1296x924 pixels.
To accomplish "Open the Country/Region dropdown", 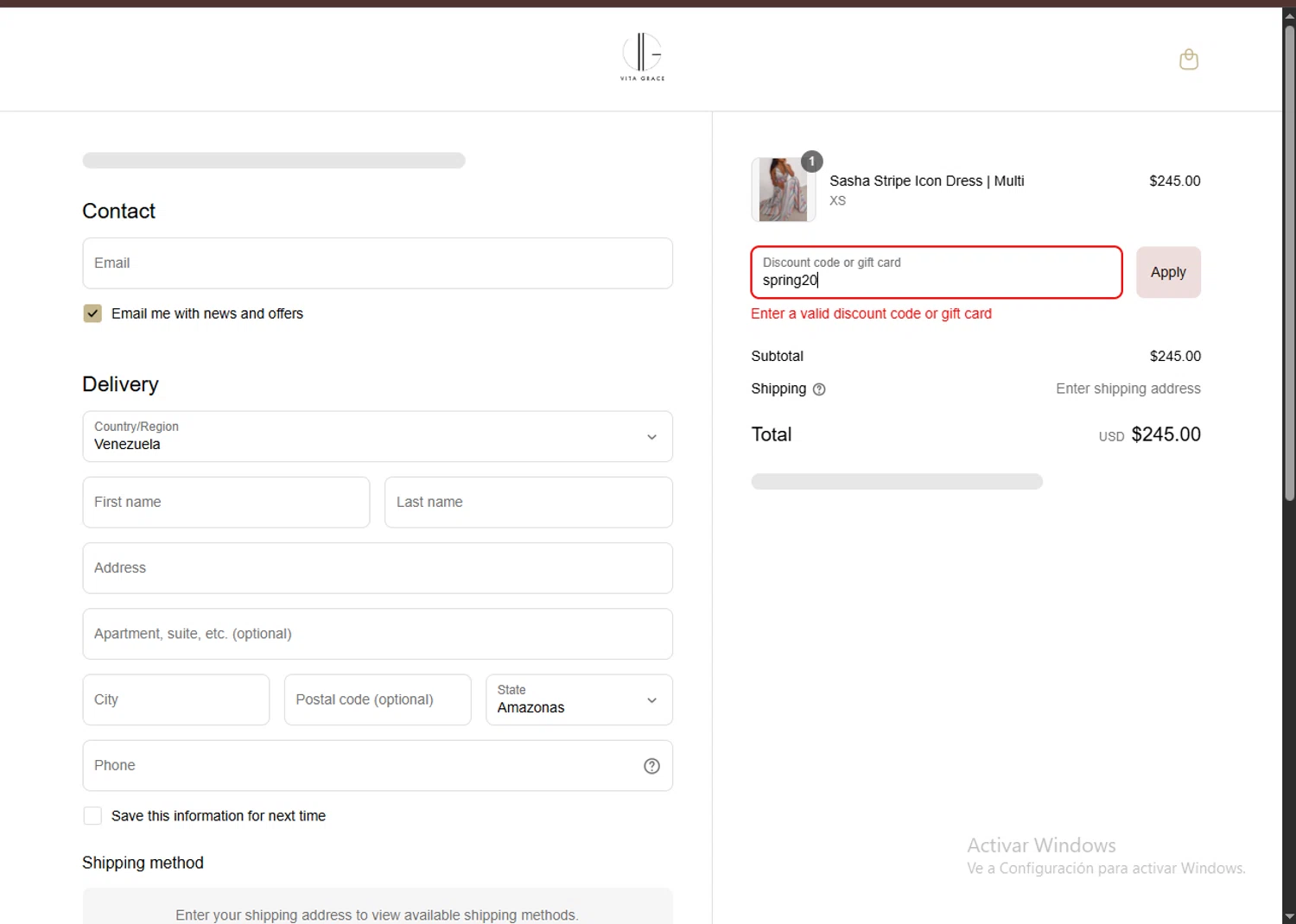I will [x=378, y=436].
